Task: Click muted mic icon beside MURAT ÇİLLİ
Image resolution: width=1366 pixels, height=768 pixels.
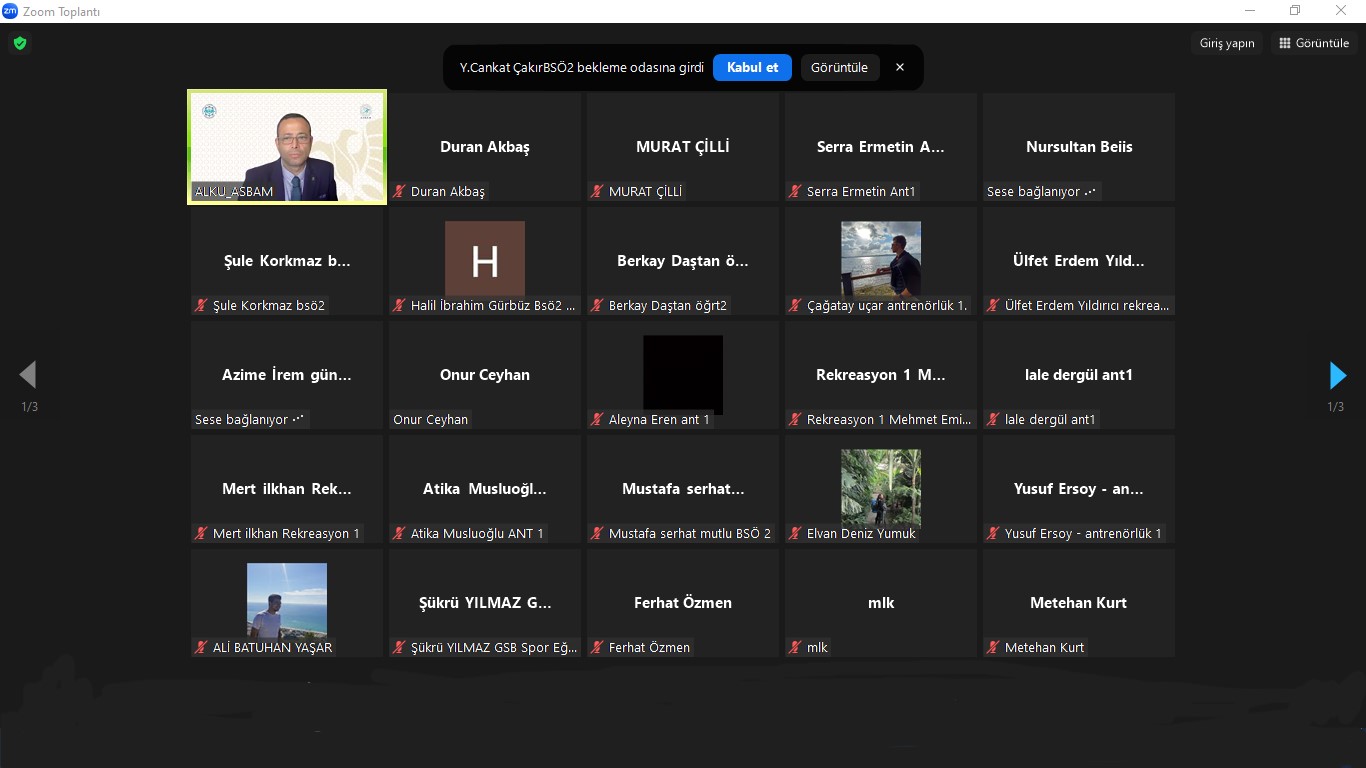Action: (x=598, y=192)
